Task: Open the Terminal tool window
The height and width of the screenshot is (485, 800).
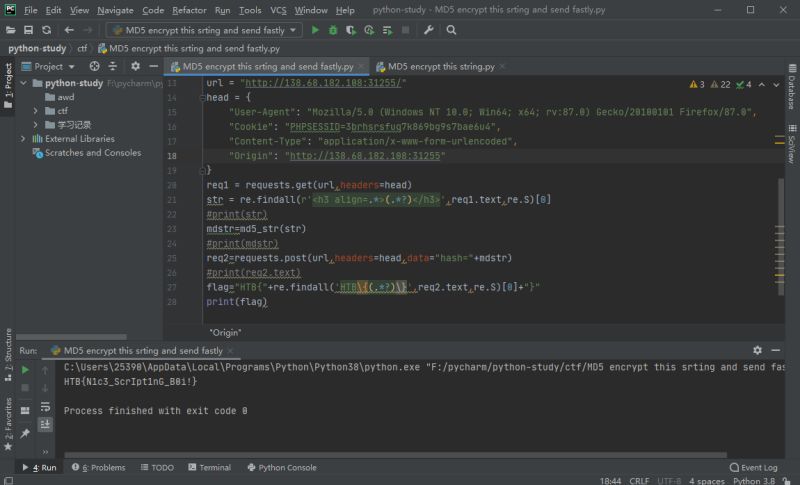Action: tap(209, 468)
